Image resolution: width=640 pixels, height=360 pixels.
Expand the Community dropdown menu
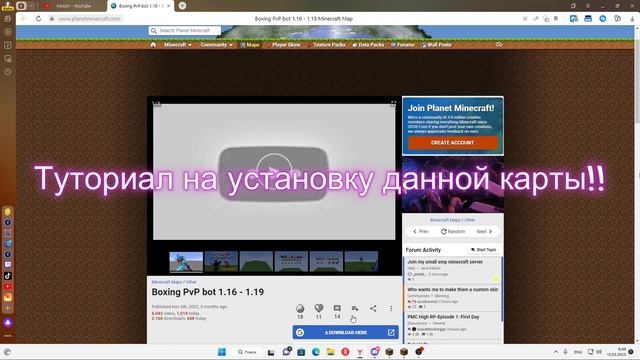pos(216,44)
